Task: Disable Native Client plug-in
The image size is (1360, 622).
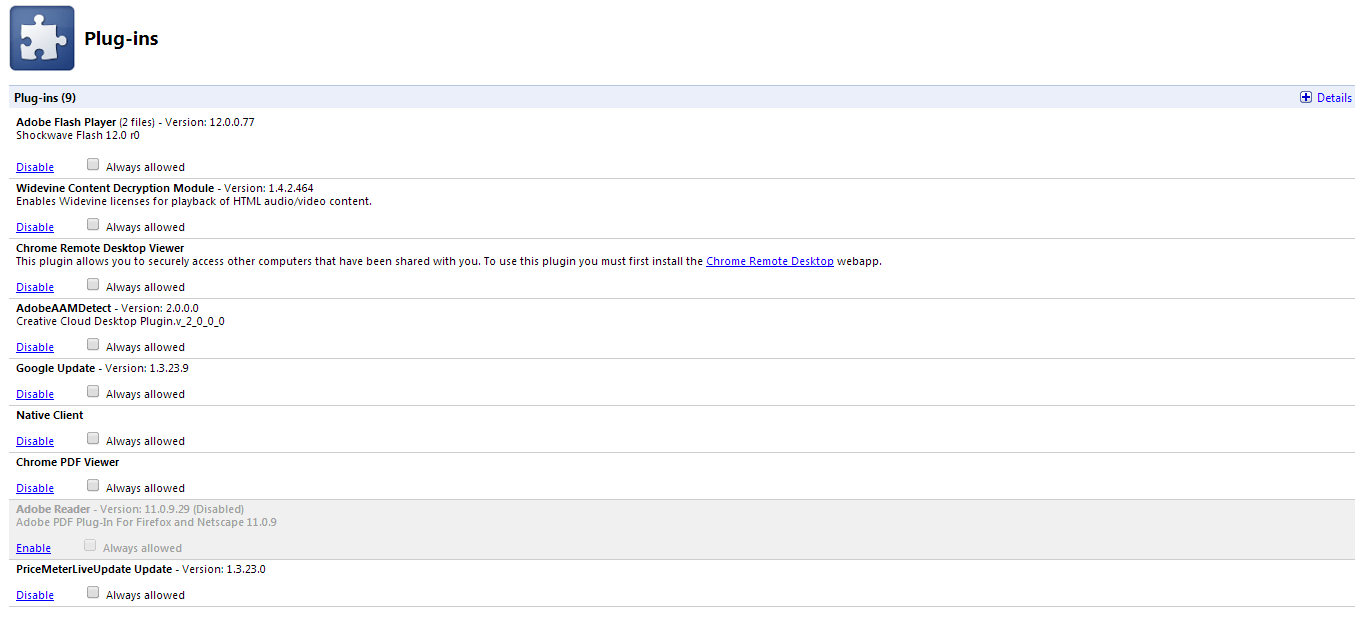Action: 35,441
